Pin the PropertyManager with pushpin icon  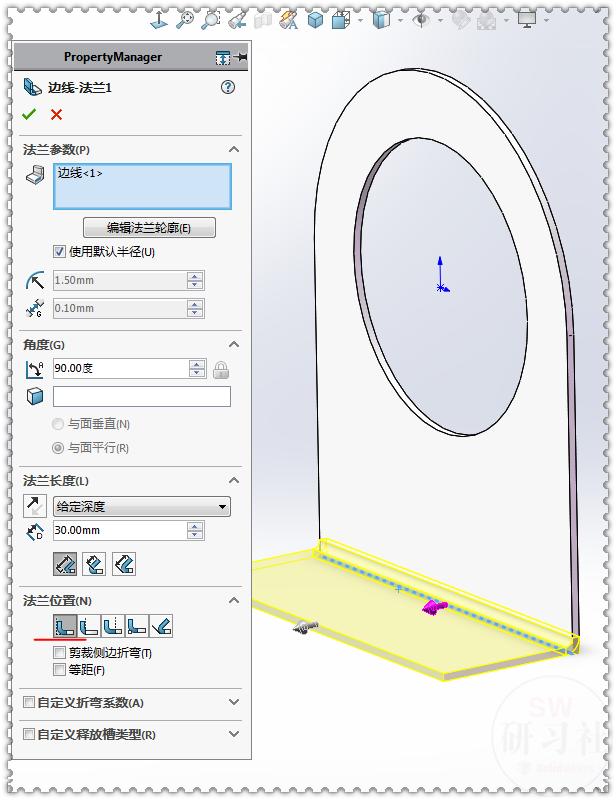tap(240, 57)
